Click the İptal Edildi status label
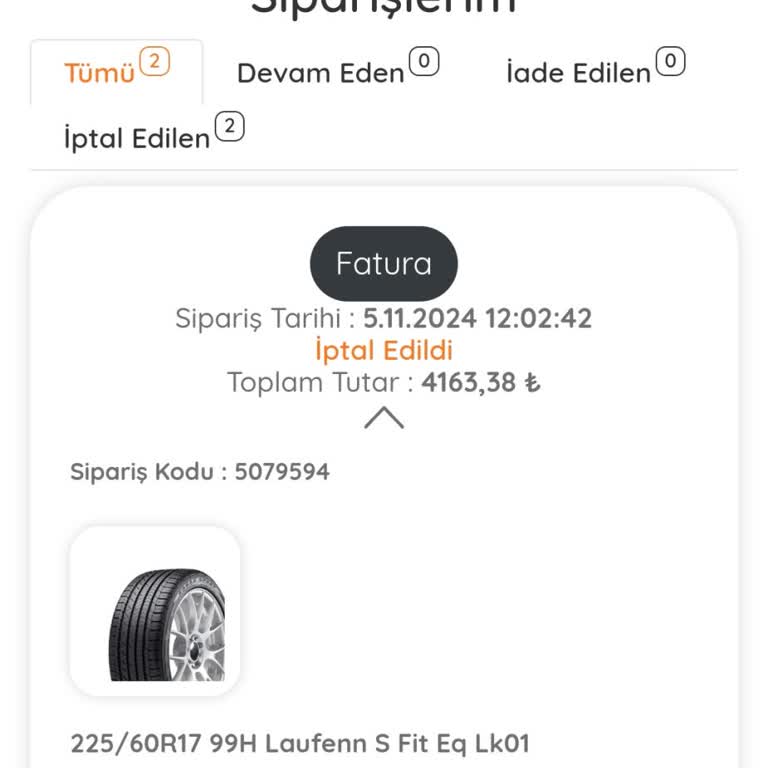 click(x=384, y=350)
